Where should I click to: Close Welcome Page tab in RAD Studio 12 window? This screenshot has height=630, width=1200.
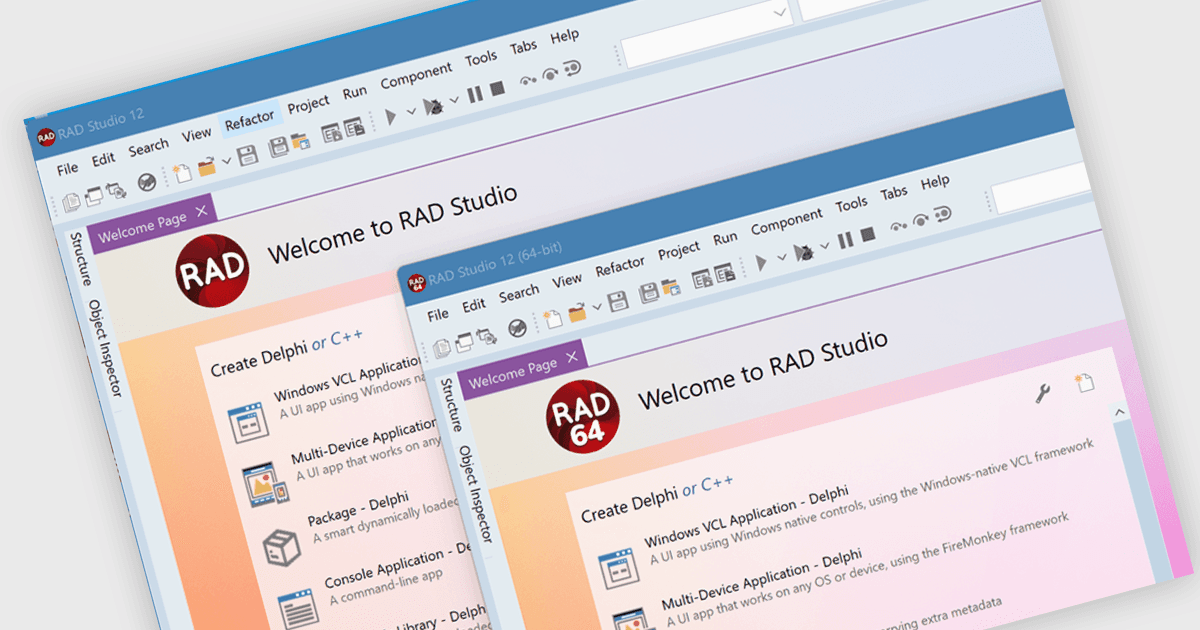(201, 211)
